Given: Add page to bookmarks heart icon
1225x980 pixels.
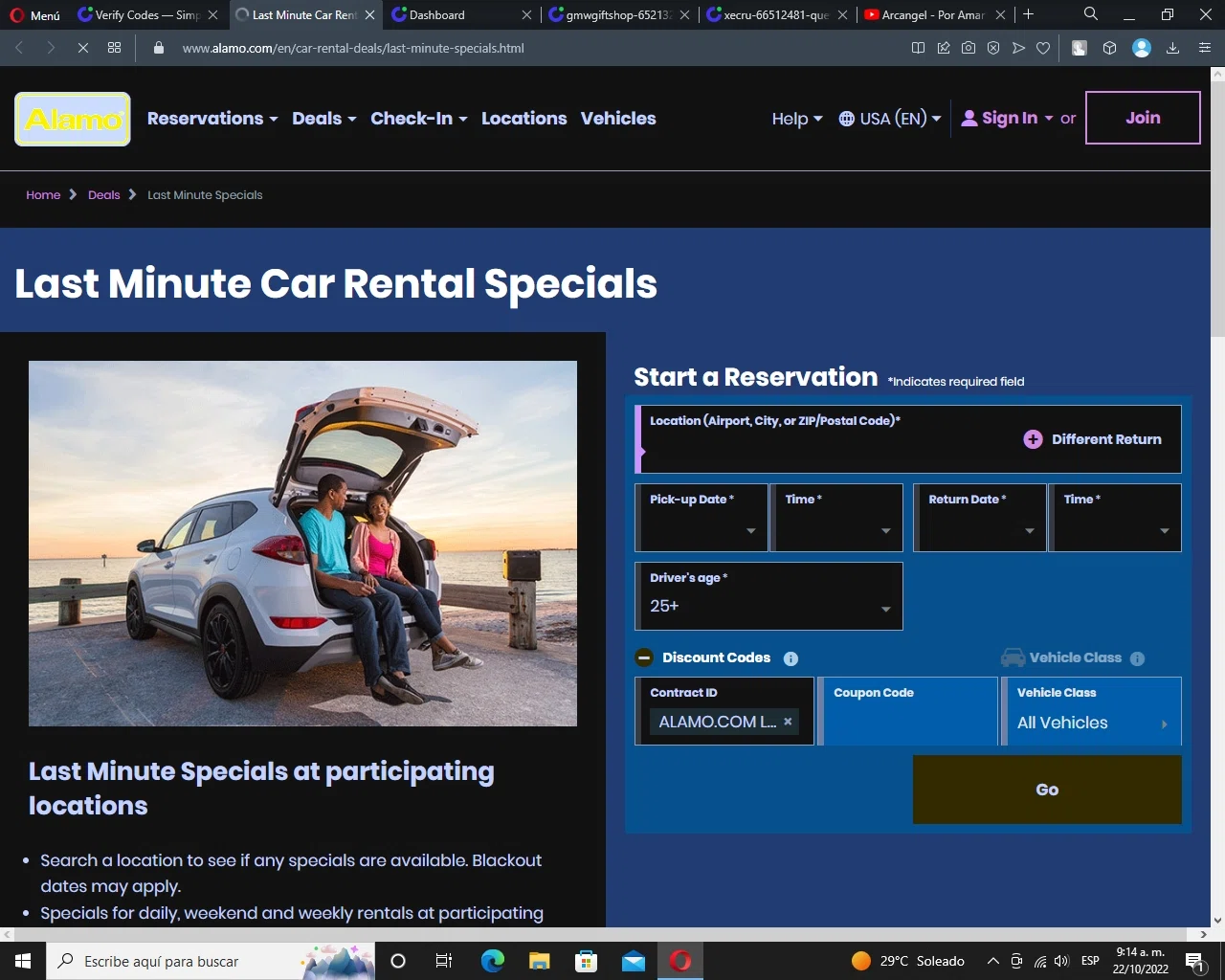Looking at the screenshot, I should (x=1043, y=48).
